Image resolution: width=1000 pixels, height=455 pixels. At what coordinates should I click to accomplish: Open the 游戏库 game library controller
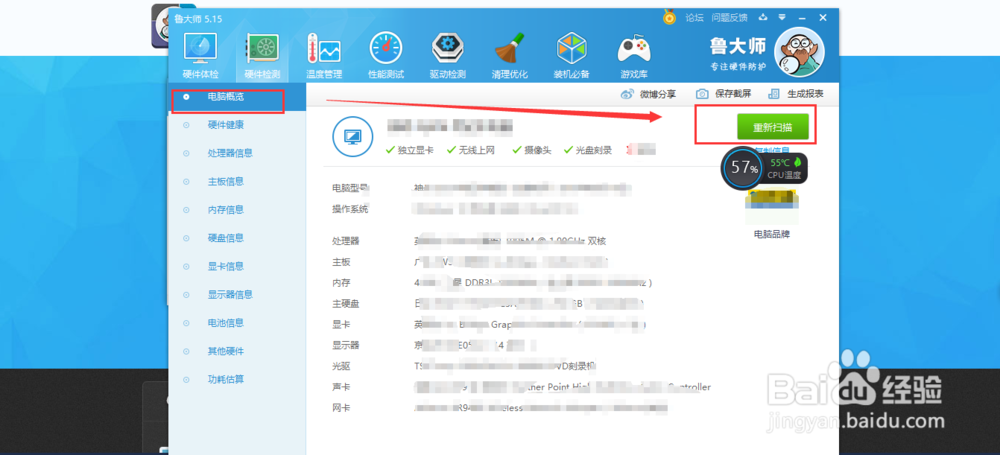pos(633,56)
